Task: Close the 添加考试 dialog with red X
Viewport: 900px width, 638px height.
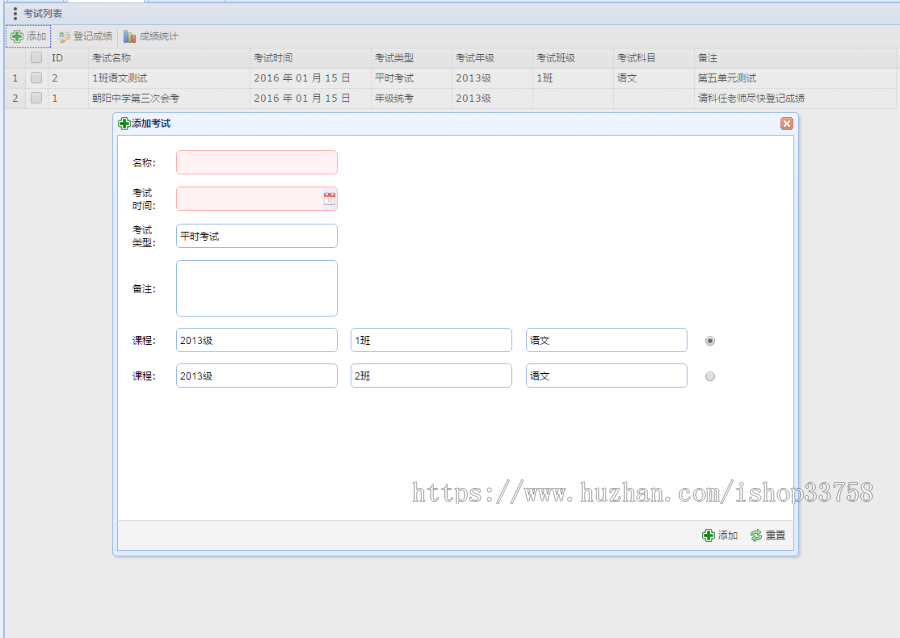Action: [x=787, y=123]
